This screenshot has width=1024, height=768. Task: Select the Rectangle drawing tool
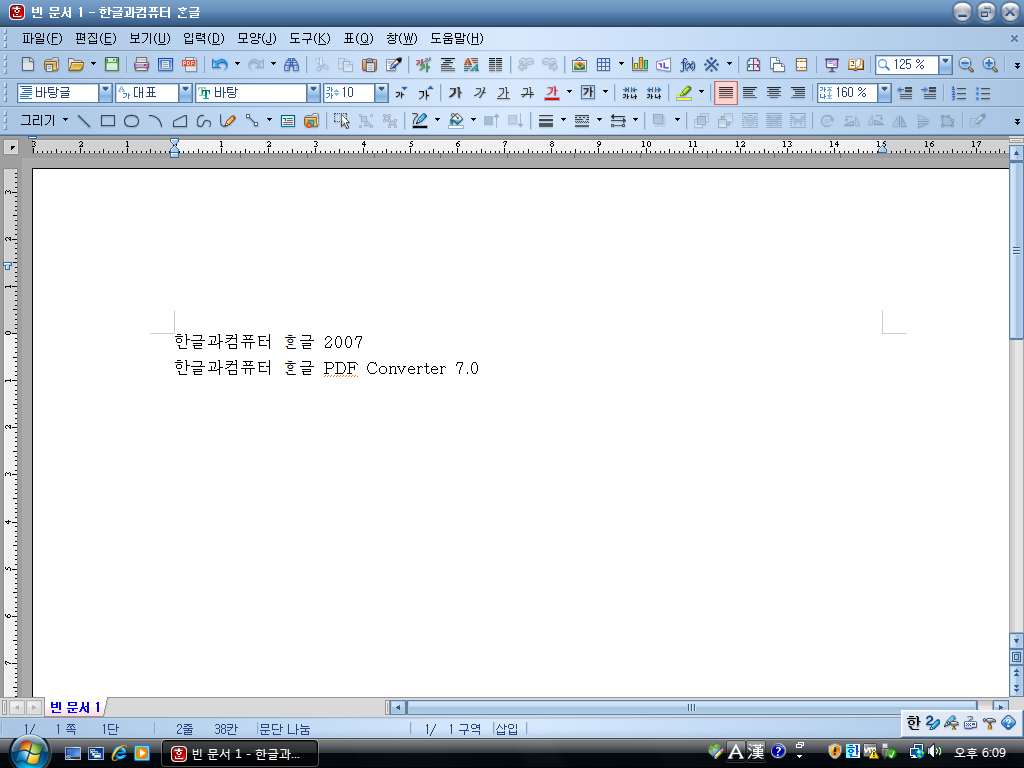coord(108,121)
